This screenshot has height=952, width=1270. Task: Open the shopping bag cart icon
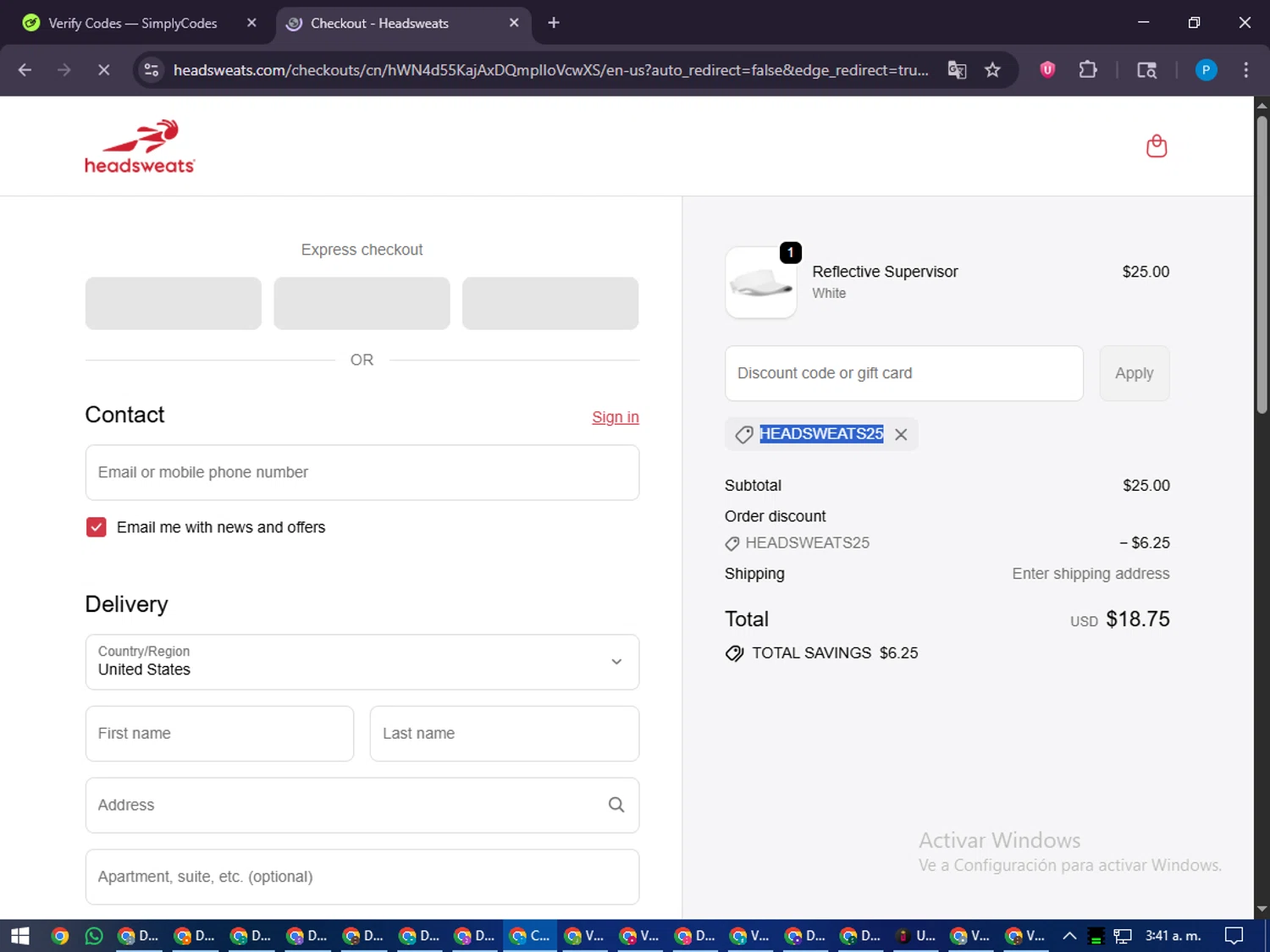click(1157, 146)
